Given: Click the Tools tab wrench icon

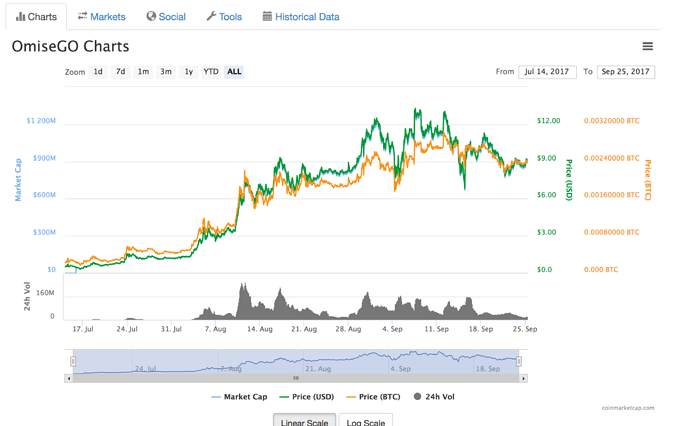Looking at the screenshot, I should (211, 16).
